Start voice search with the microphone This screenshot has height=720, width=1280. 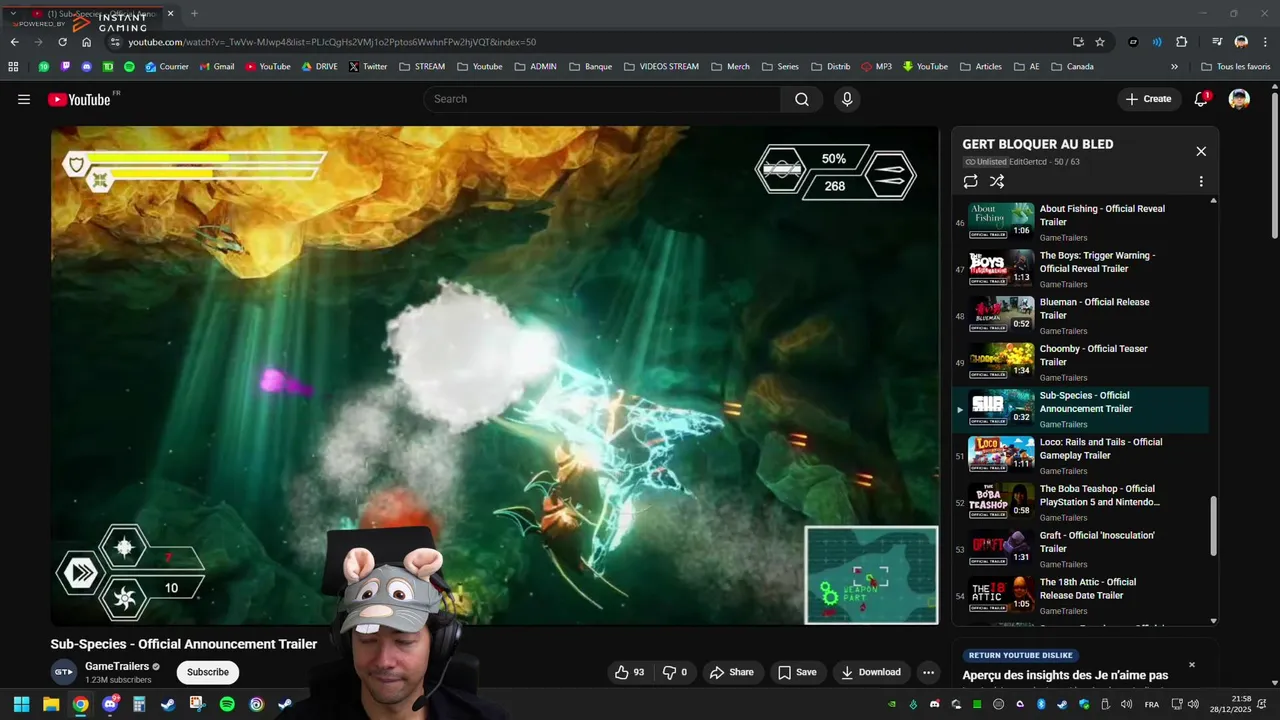tap(847, 99)
